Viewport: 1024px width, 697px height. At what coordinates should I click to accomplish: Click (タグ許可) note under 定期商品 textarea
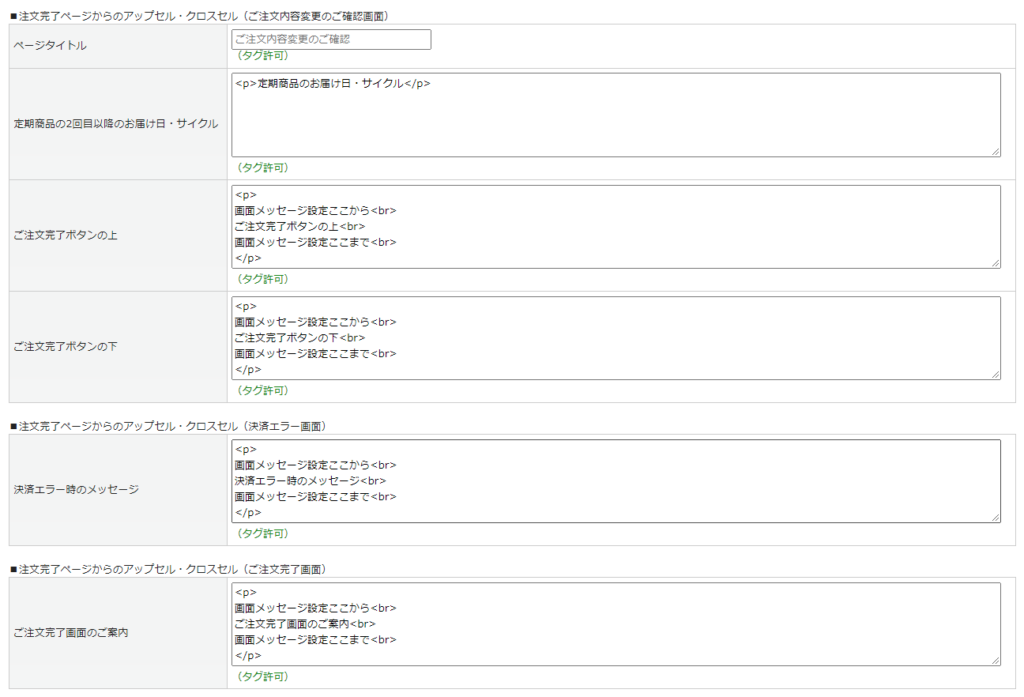pyautogui.click(x=262, y=167)
